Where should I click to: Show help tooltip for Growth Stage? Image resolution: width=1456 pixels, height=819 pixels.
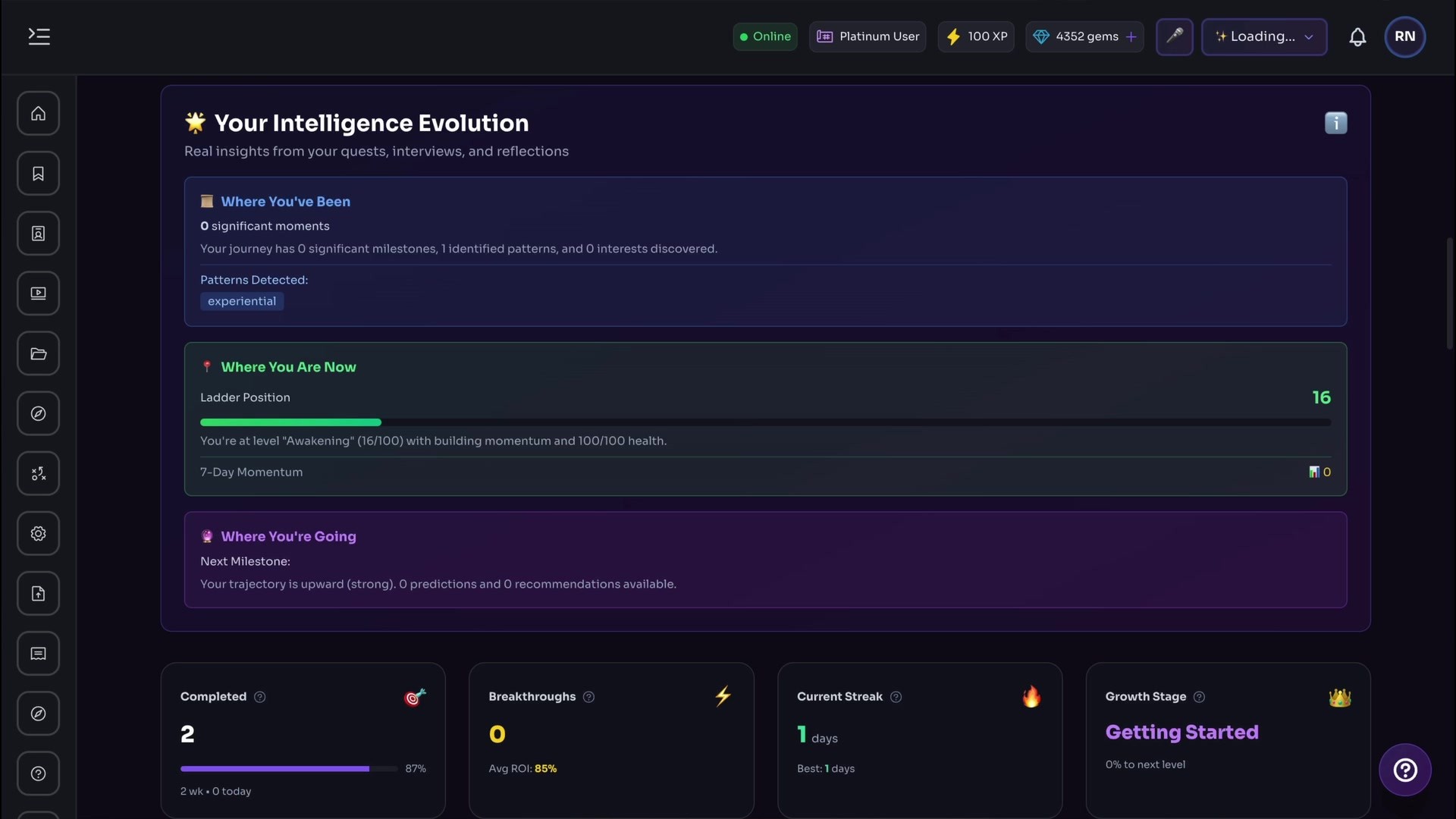tap(1199, 697)
